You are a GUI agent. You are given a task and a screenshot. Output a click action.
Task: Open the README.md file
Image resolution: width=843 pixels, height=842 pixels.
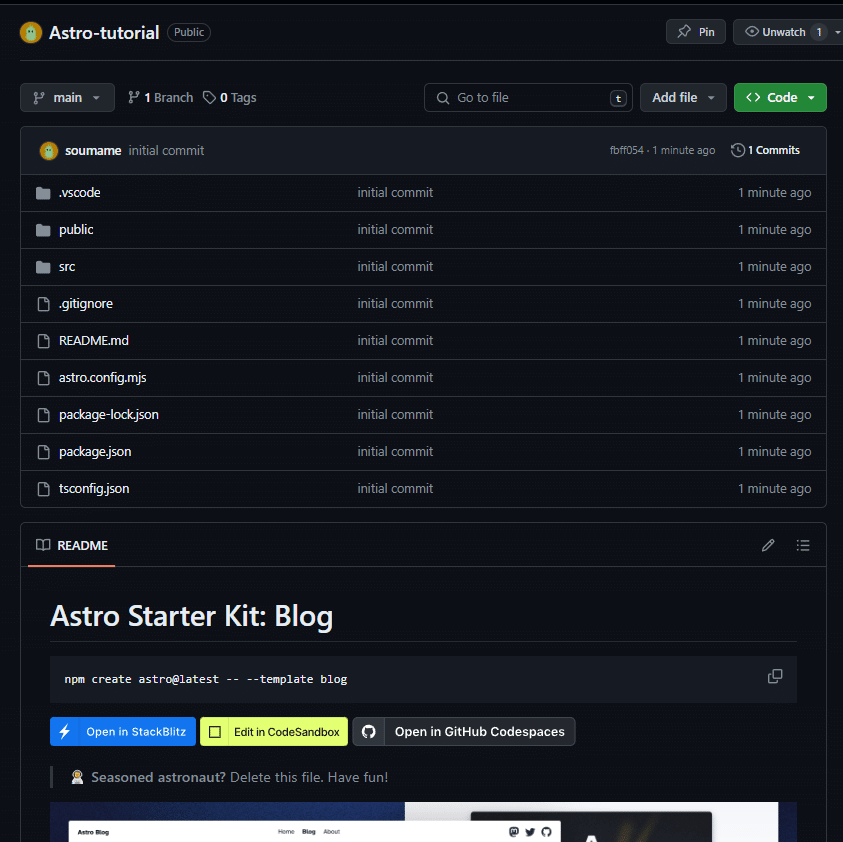[x=94, y=341]
